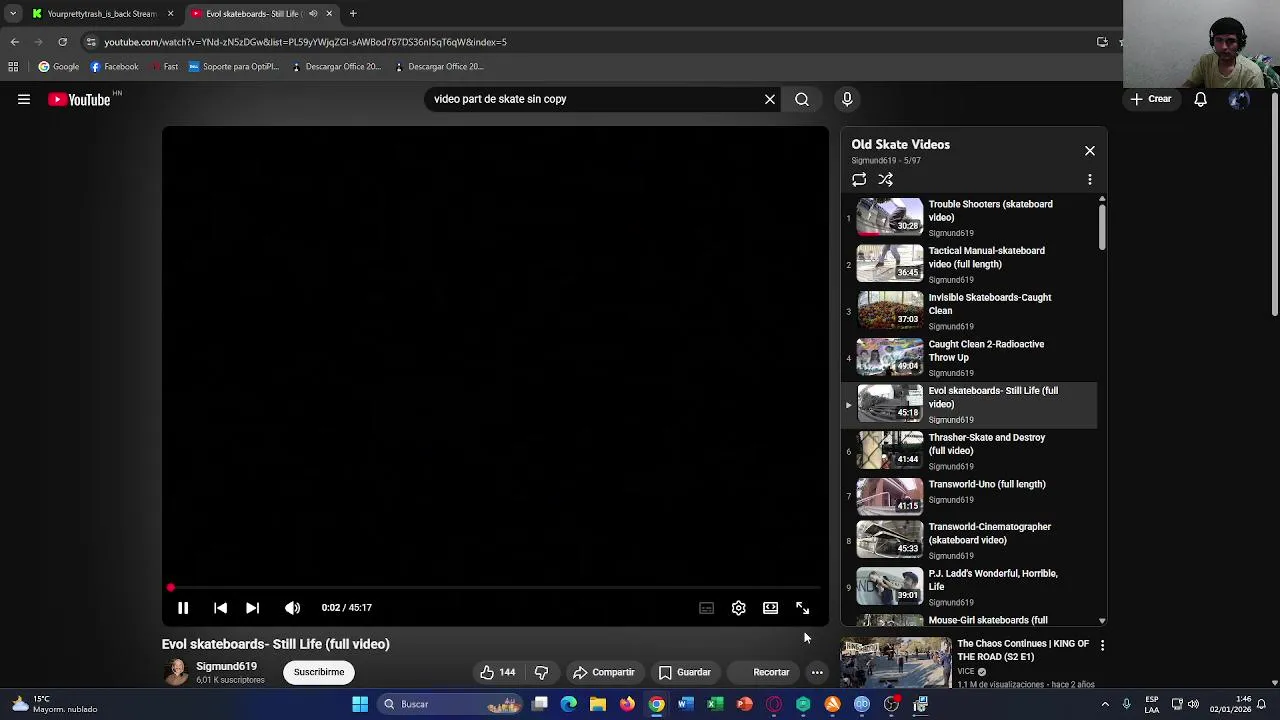Click the magnifier search button
This screenshot has width=1280, height=720.
[x=802, y=99]
